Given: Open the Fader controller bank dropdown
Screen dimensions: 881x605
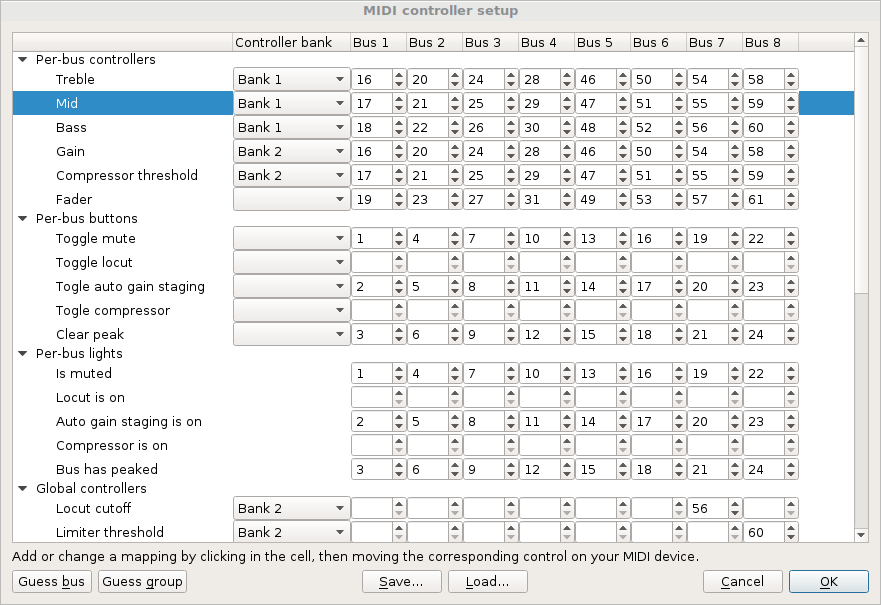Looking at the screenshot, I should pyautogui.click(x=291, y=199).
